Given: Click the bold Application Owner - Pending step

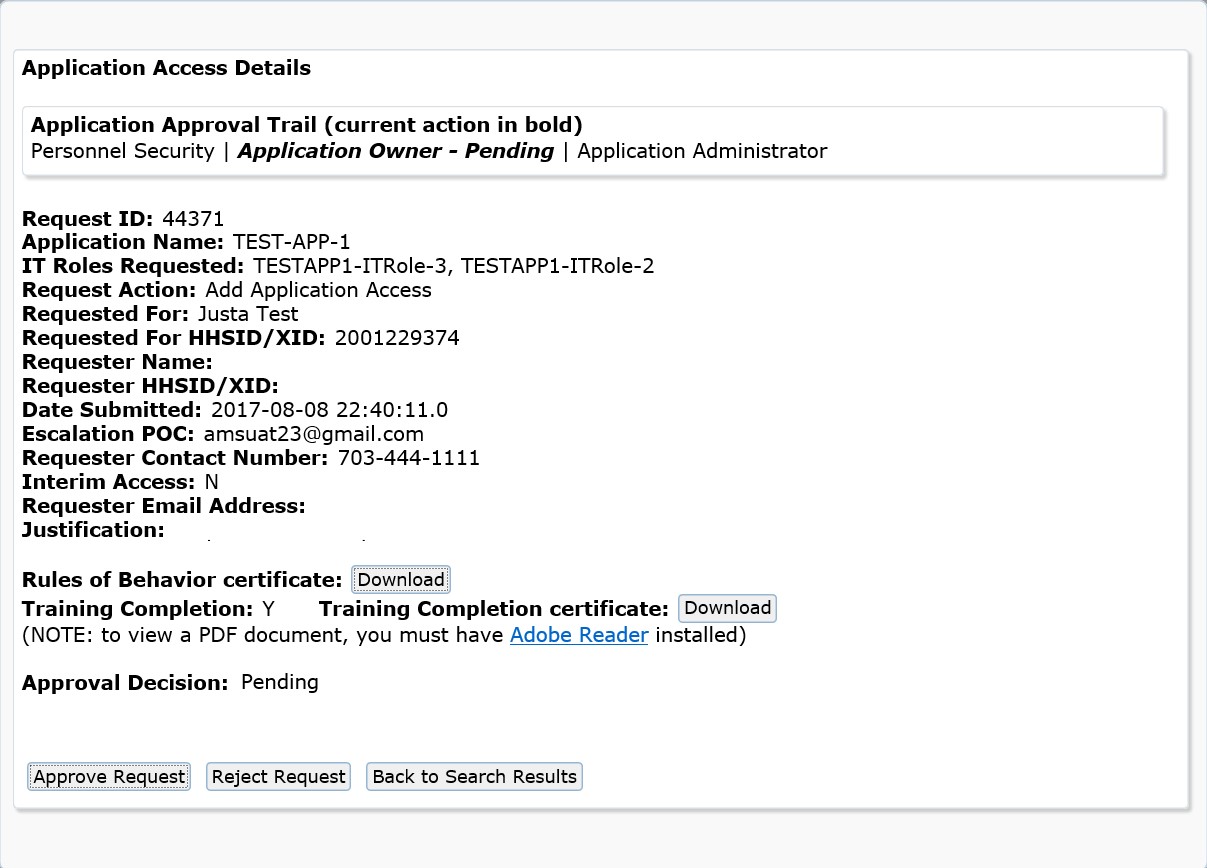Looking at the screenshot, I should point(395,152).
